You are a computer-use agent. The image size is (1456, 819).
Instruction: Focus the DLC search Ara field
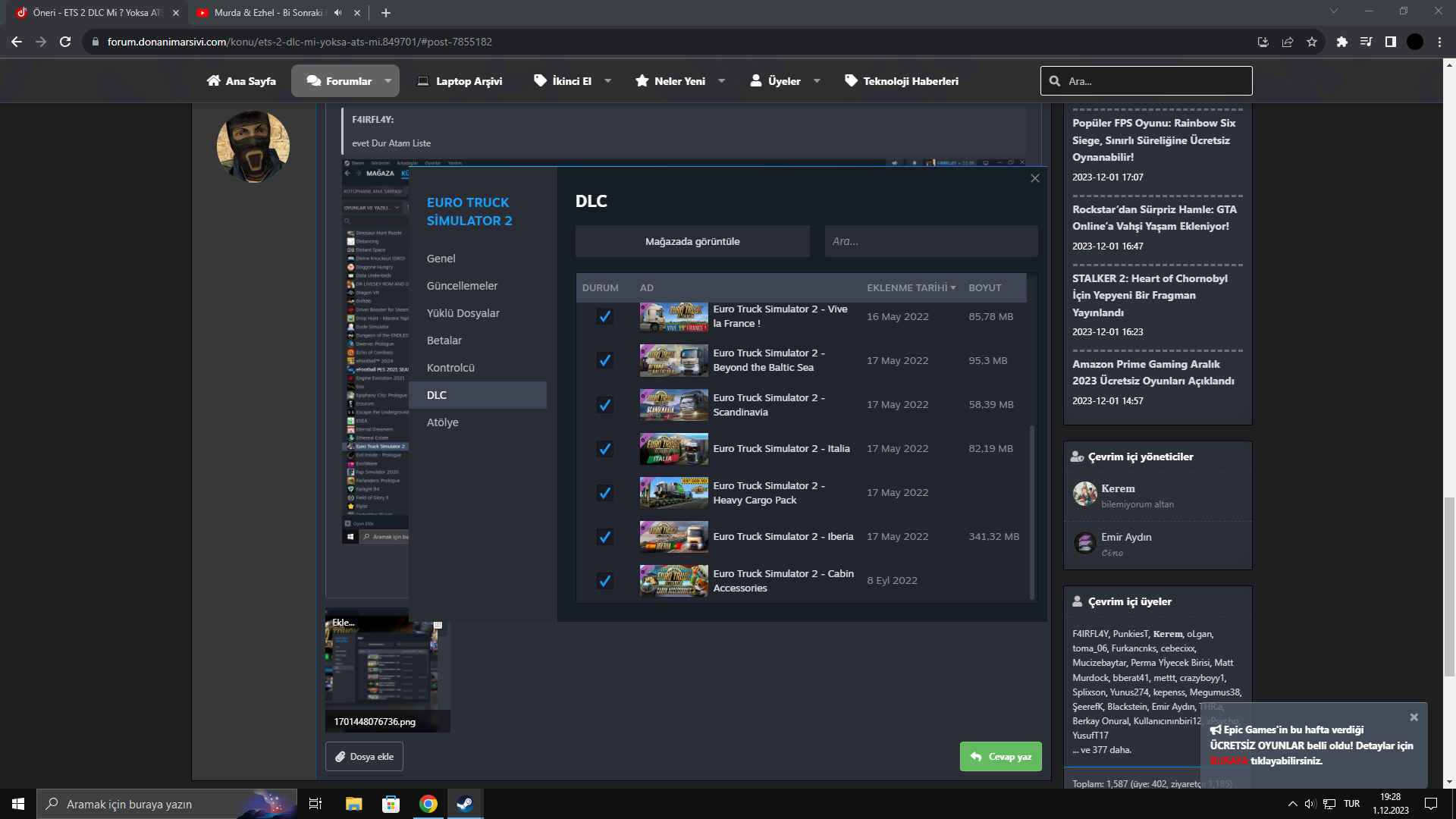931,241
